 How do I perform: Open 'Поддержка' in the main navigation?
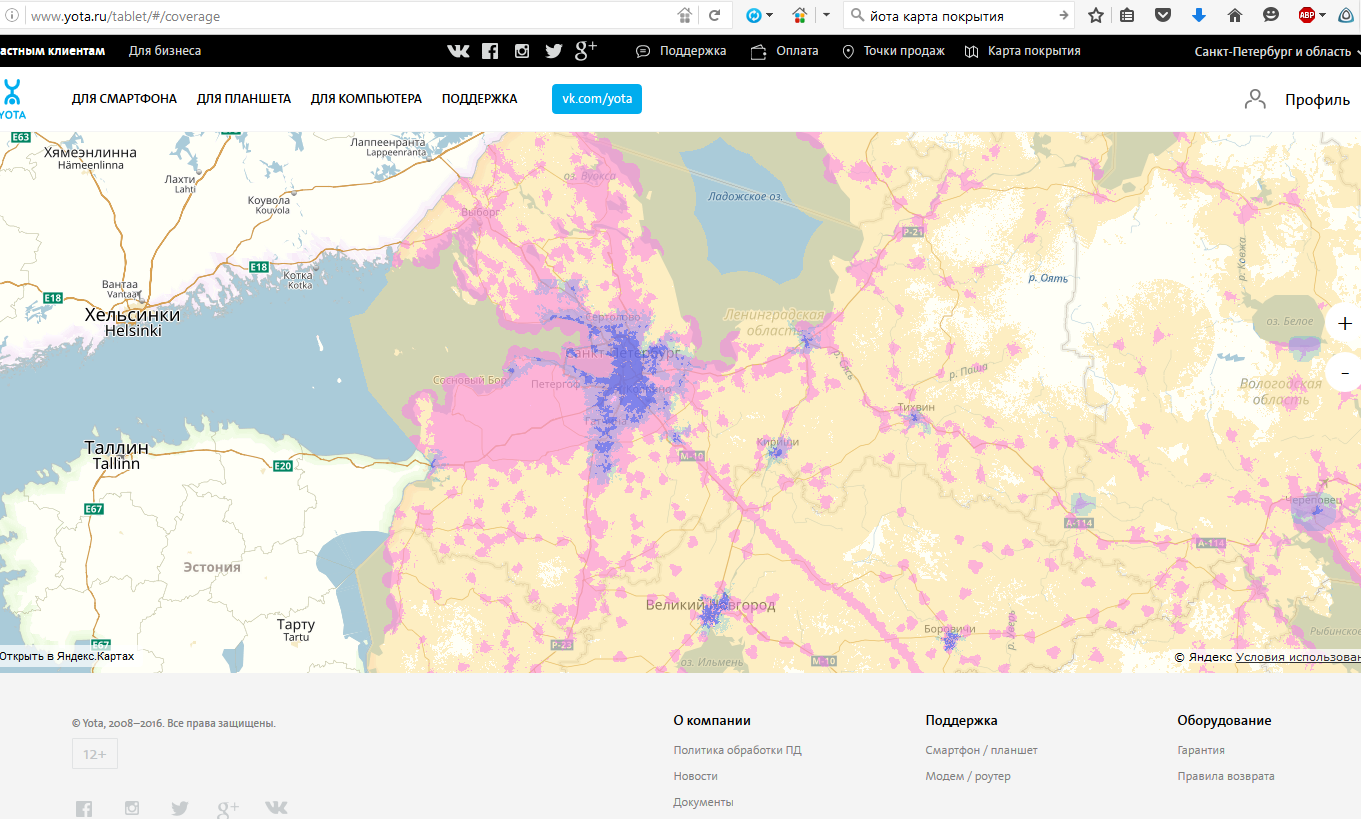[480, 99]
